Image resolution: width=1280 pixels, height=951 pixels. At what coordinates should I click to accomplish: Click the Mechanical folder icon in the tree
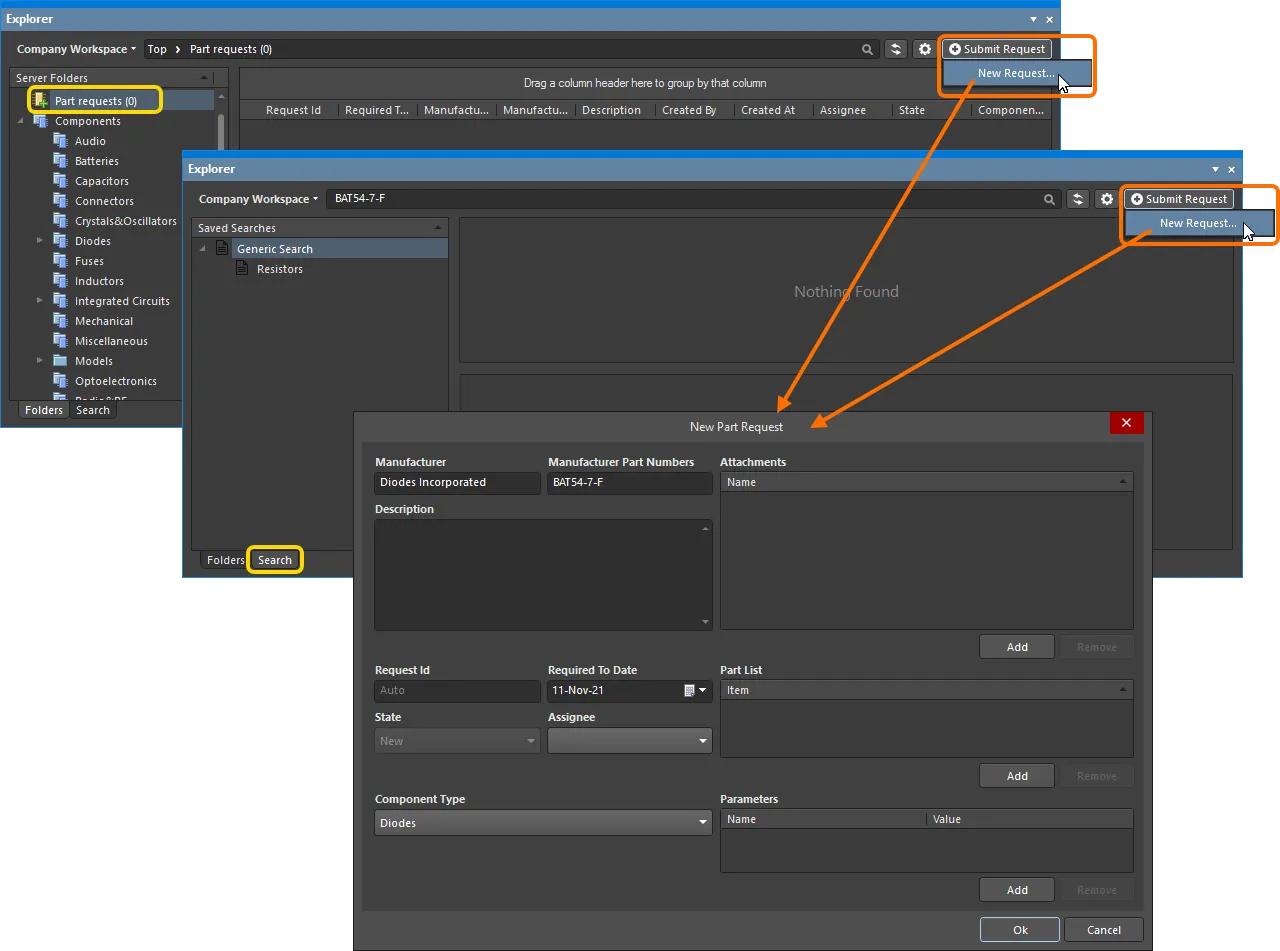click(x=60, y=321)
